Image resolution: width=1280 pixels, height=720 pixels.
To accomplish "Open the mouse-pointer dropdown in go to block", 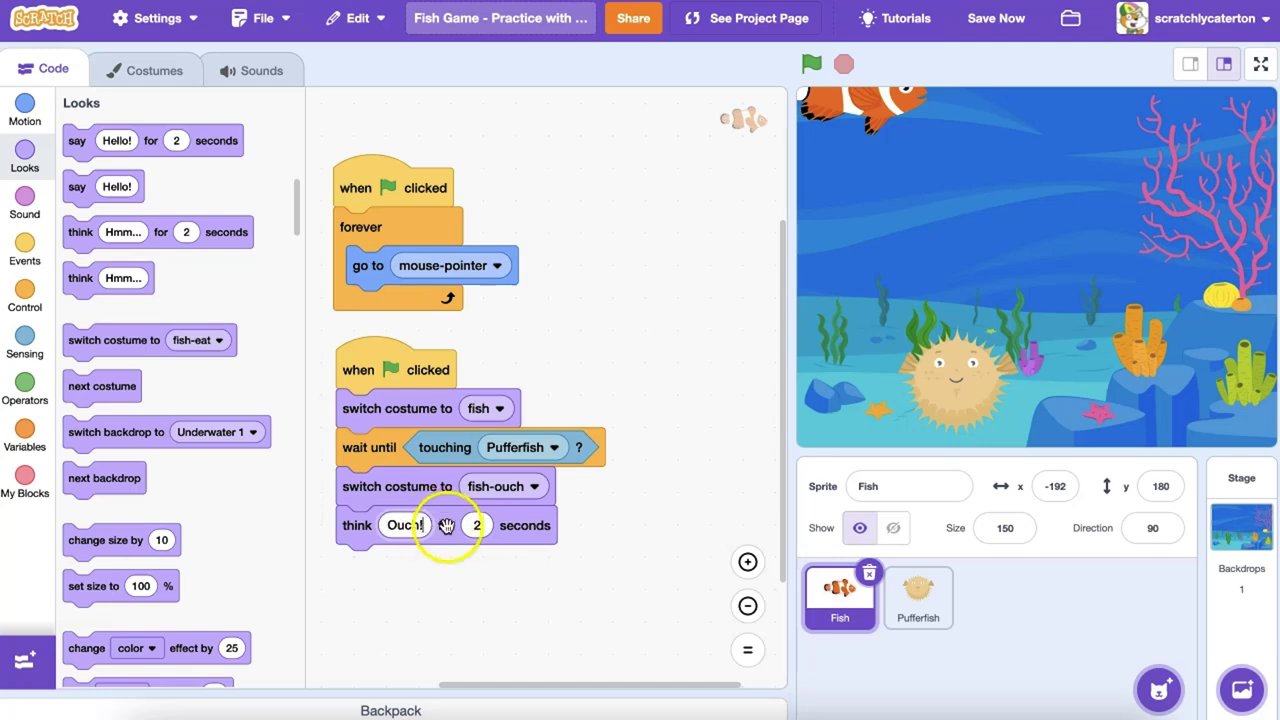I will click(497, 266).
